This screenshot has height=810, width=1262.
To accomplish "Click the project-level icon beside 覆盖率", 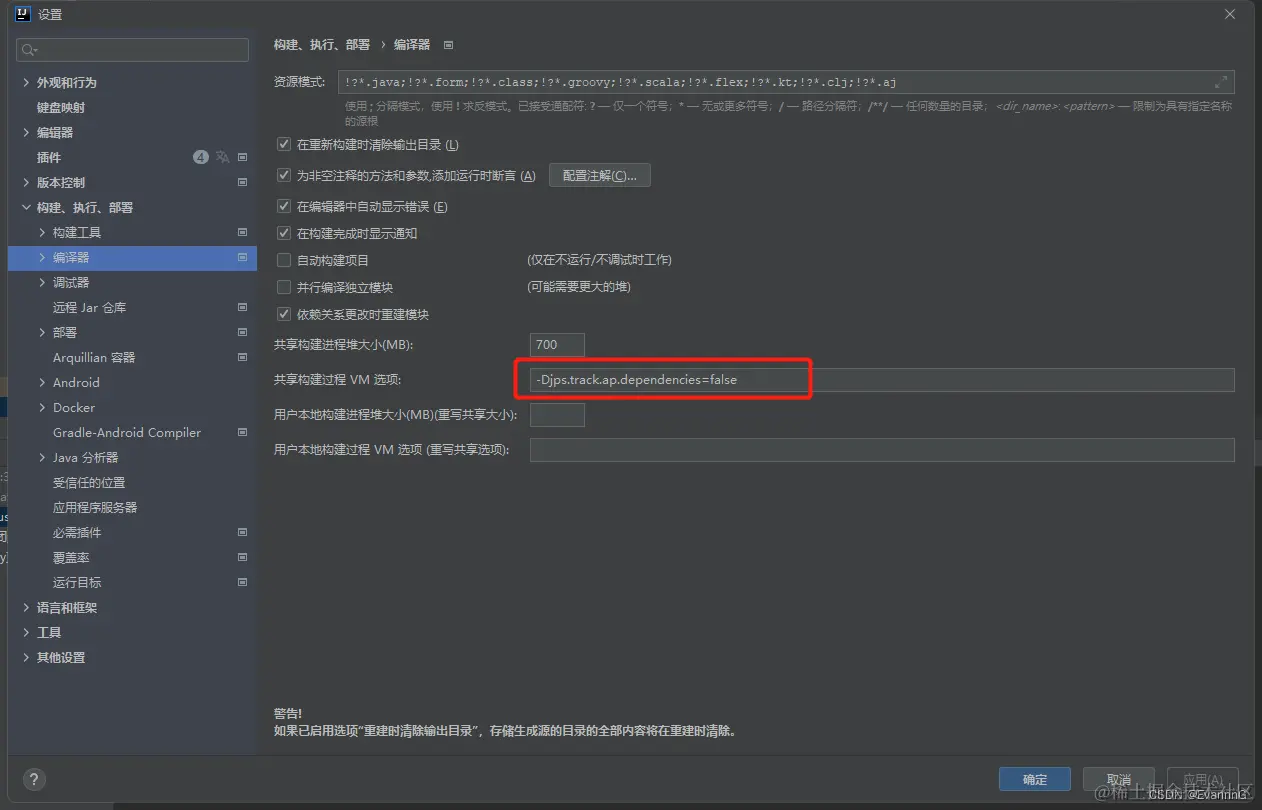I will tap(242, 557).
